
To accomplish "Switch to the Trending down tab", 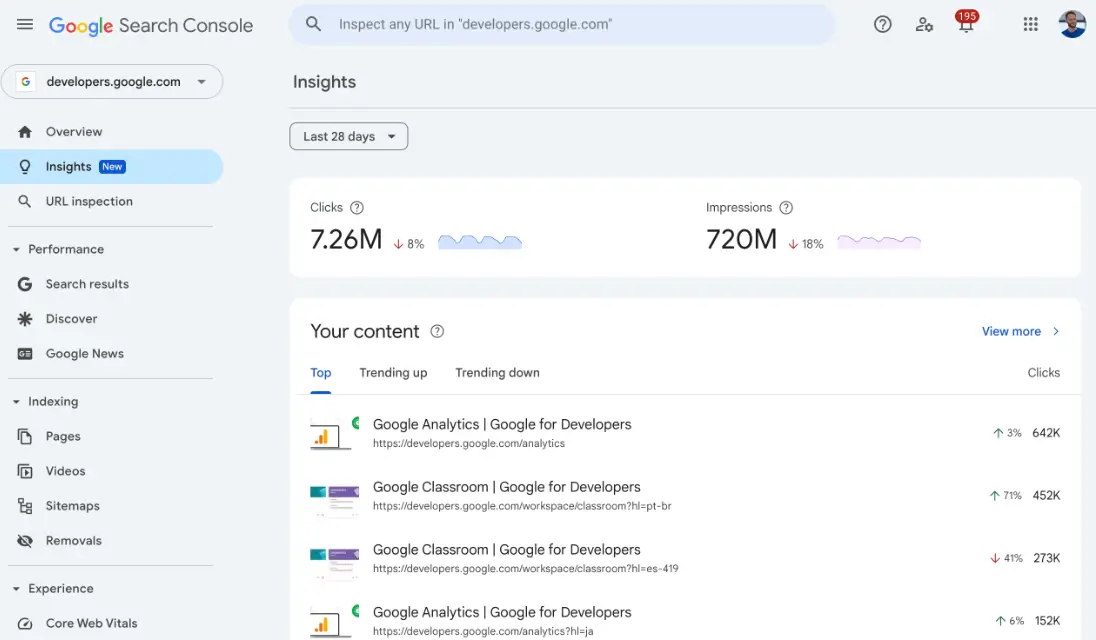I will pyautogui.click(x=497, y=373).
